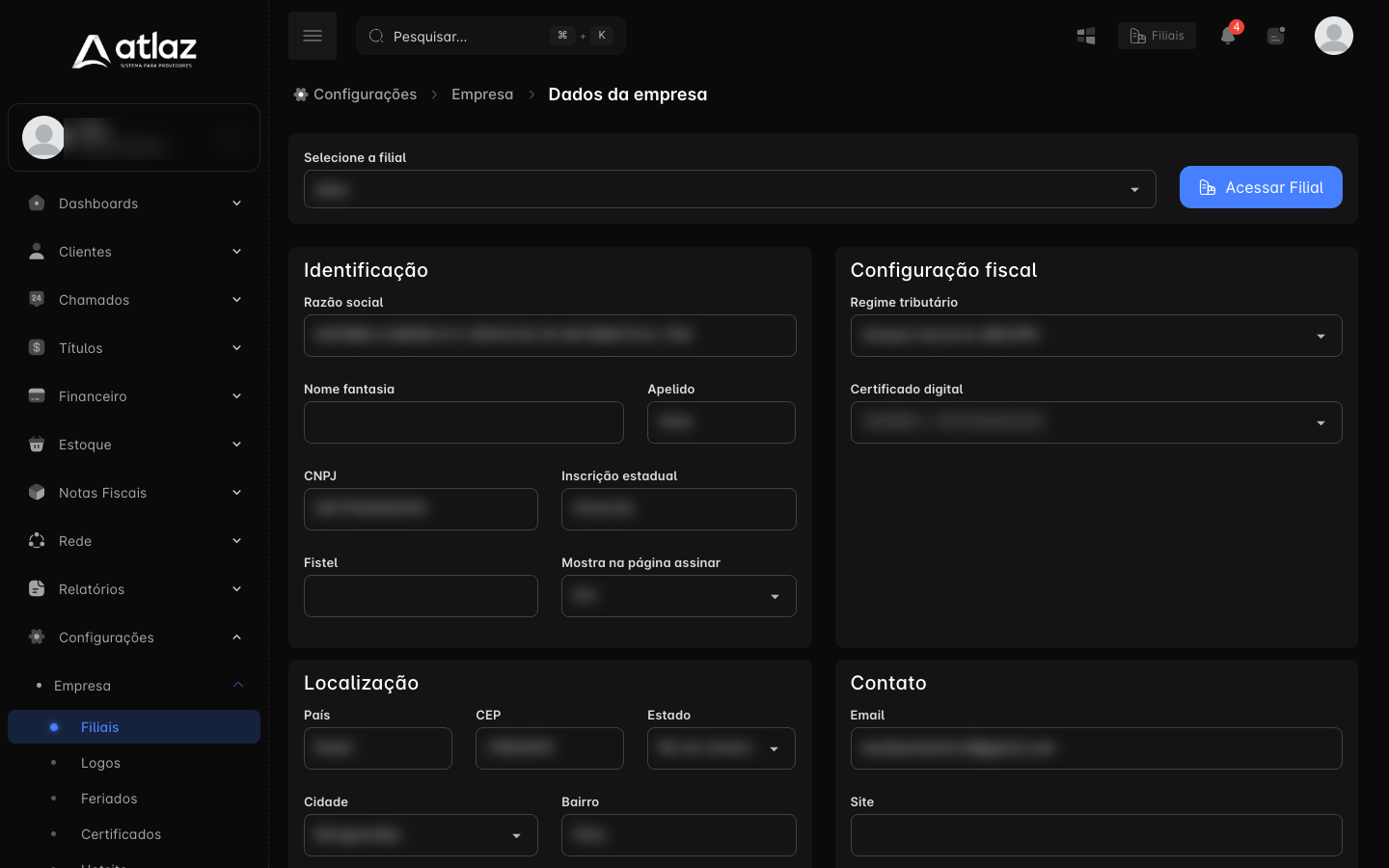Screen dimensions: 1389x868
Task: Click the Site input field
Action: [x=1096, y=835]
